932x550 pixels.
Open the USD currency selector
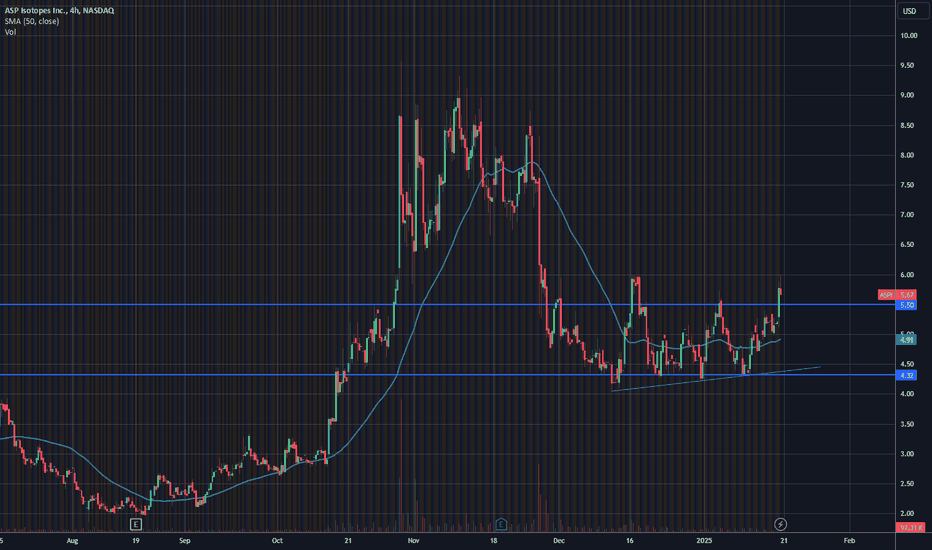pyautogui.click(x=909, y=11)
